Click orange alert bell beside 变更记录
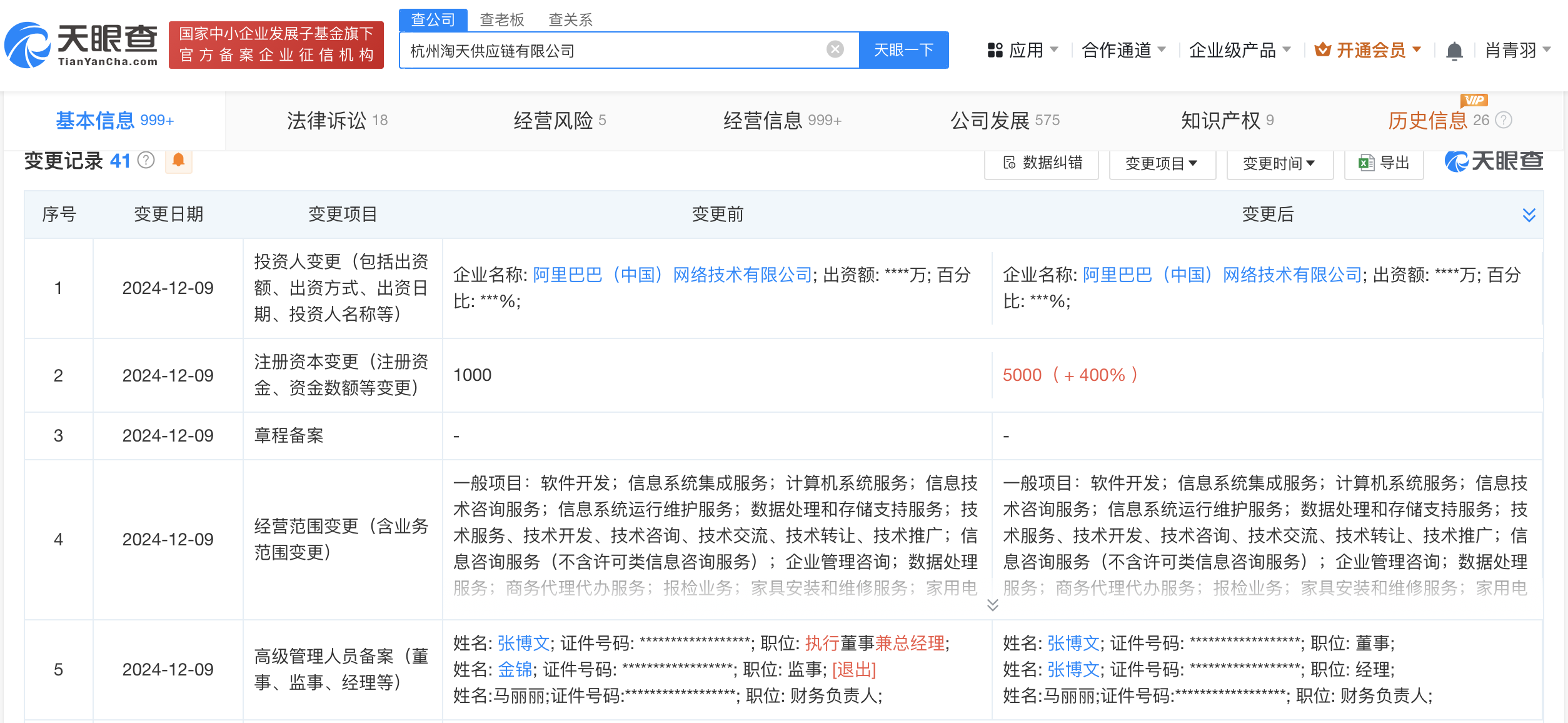This screenshot has width=1568, height=723. [178, 161]
